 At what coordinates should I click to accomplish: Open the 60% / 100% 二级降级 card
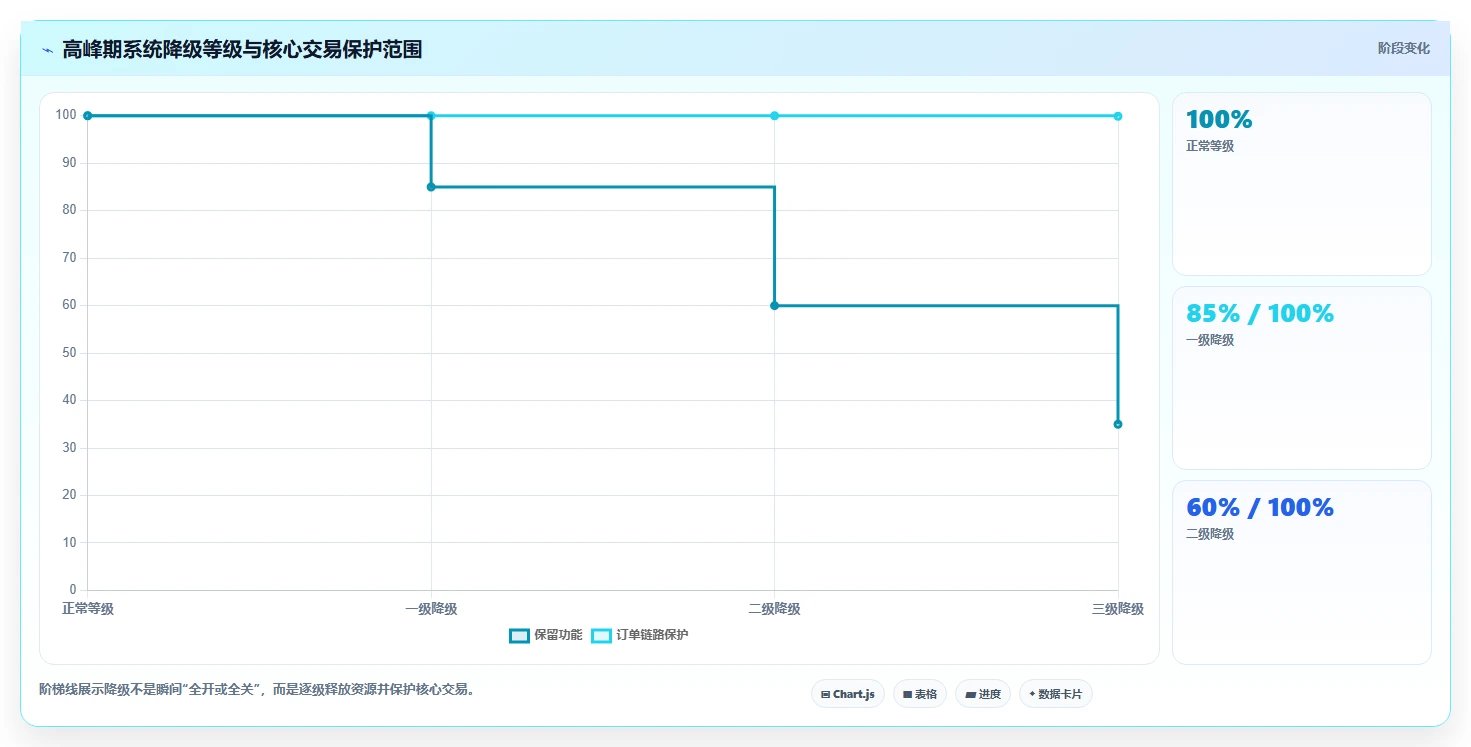[1302, 572]
